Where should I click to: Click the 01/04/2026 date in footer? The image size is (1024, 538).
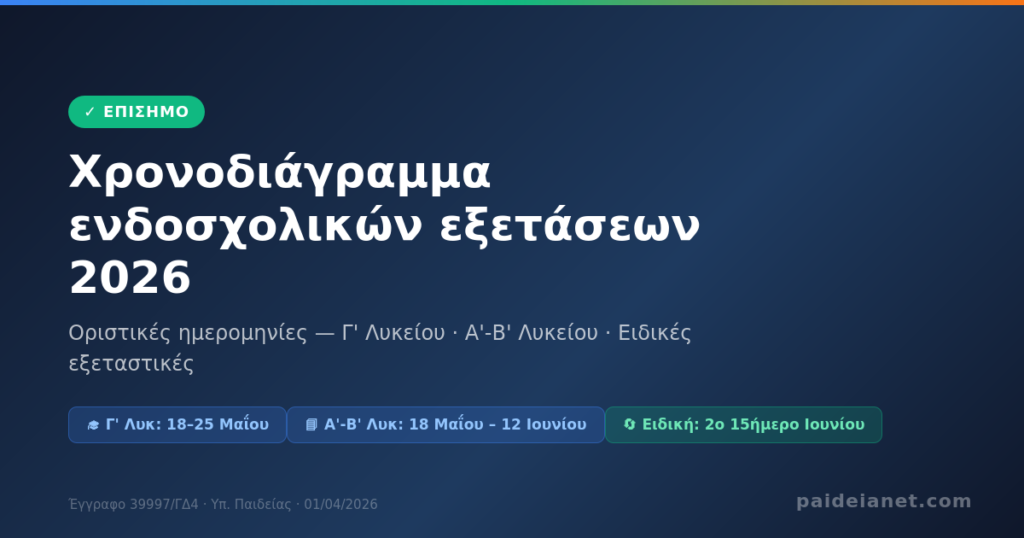[x=341, y=505]
